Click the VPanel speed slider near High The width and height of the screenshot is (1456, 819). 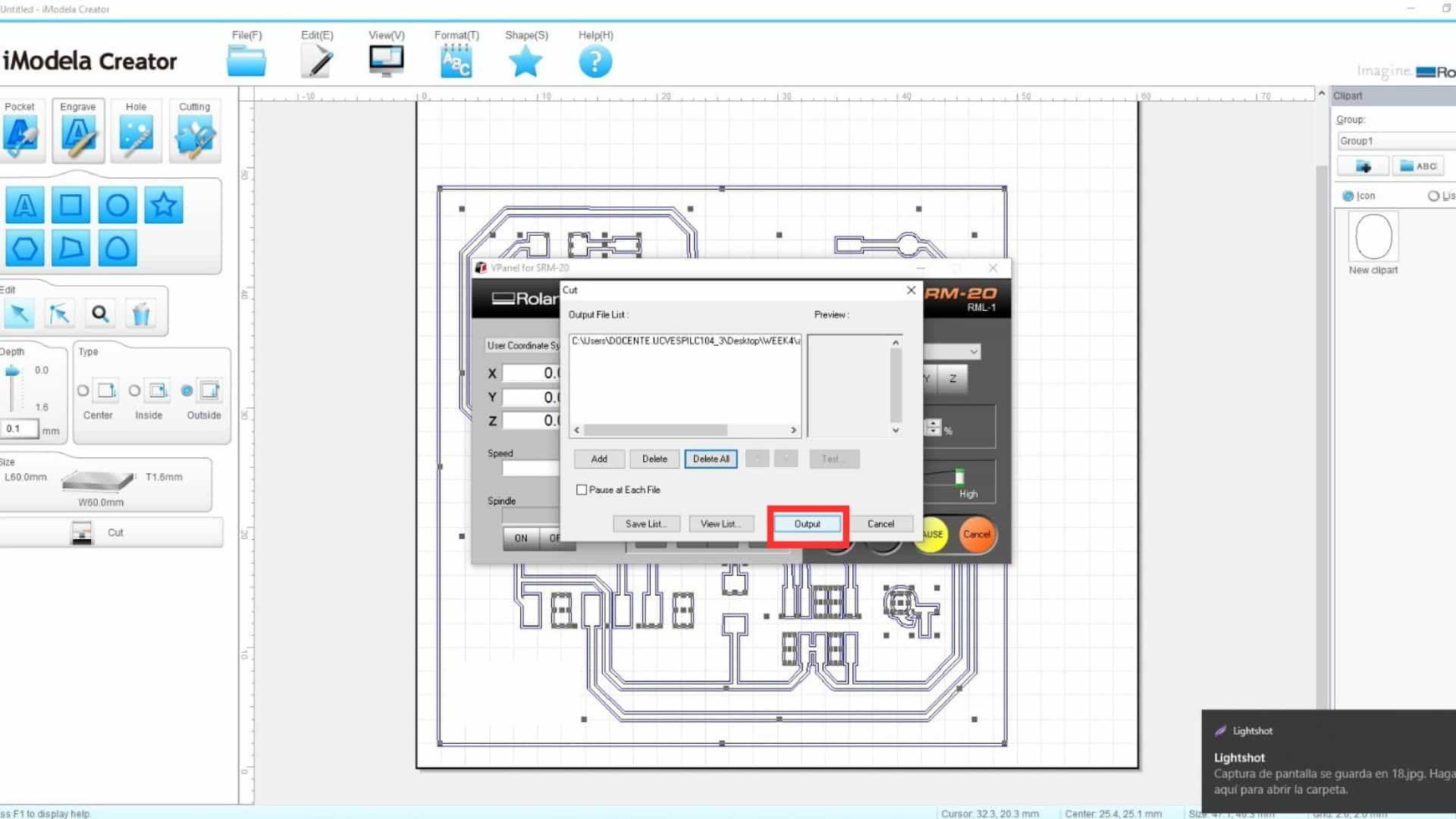point(959,476)
